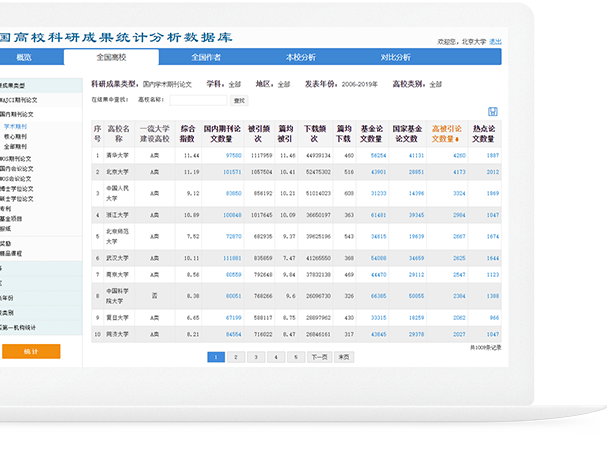Open 浙江大学 journal paper count 100848 link

point(232,215)
